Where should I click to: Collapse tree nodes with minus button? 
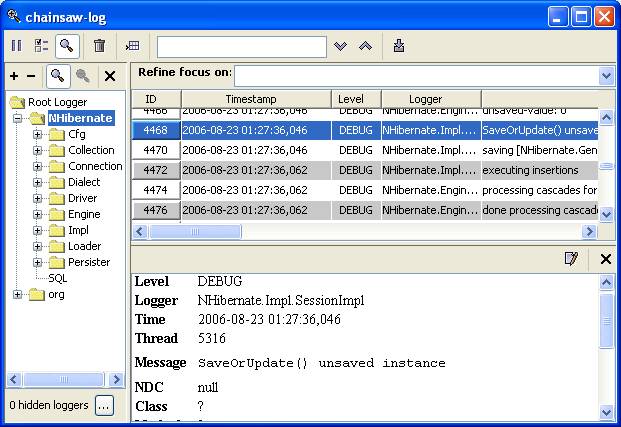coord(31,76)
